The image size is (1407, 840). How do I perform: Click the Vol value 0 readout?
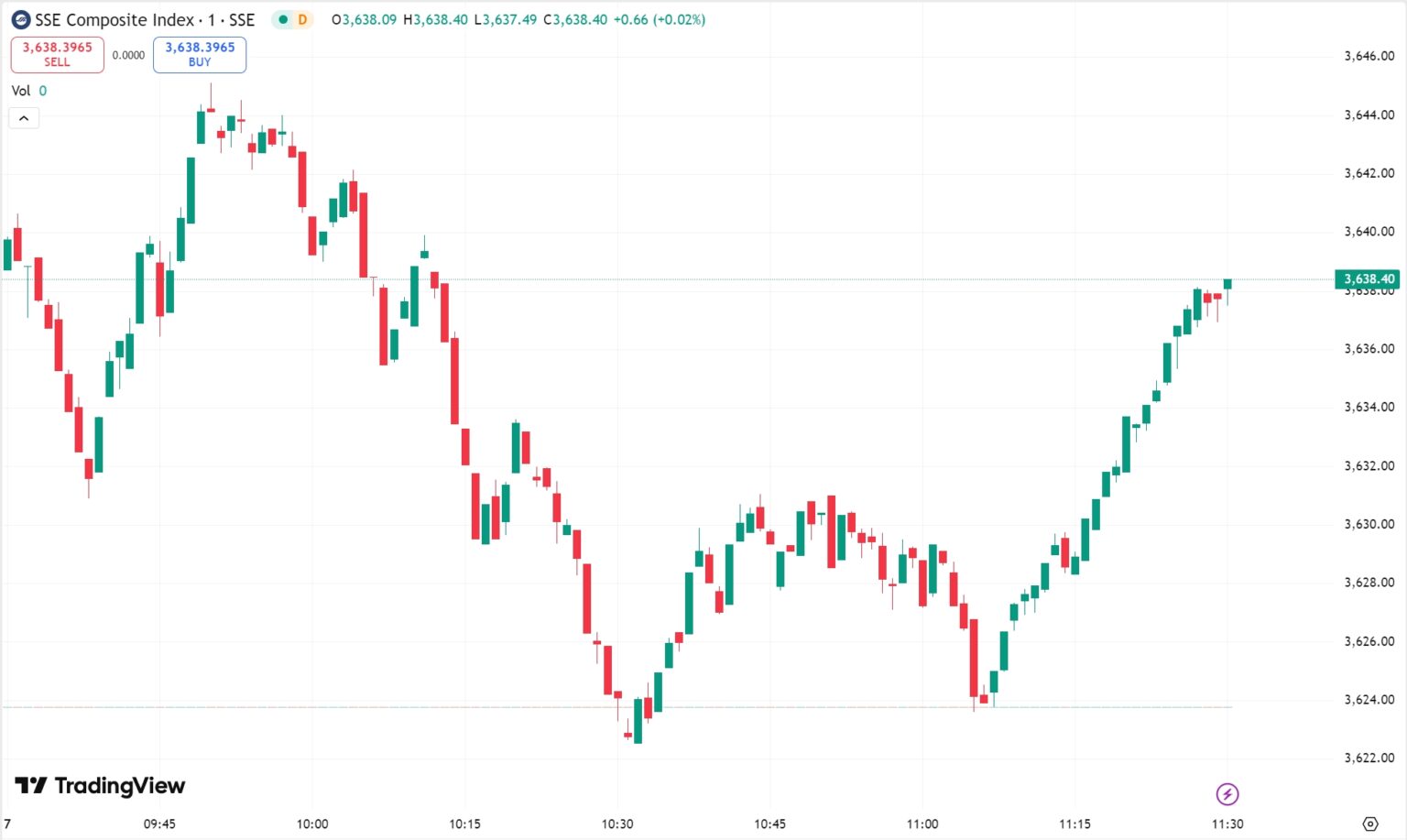(x=43, y=91)
